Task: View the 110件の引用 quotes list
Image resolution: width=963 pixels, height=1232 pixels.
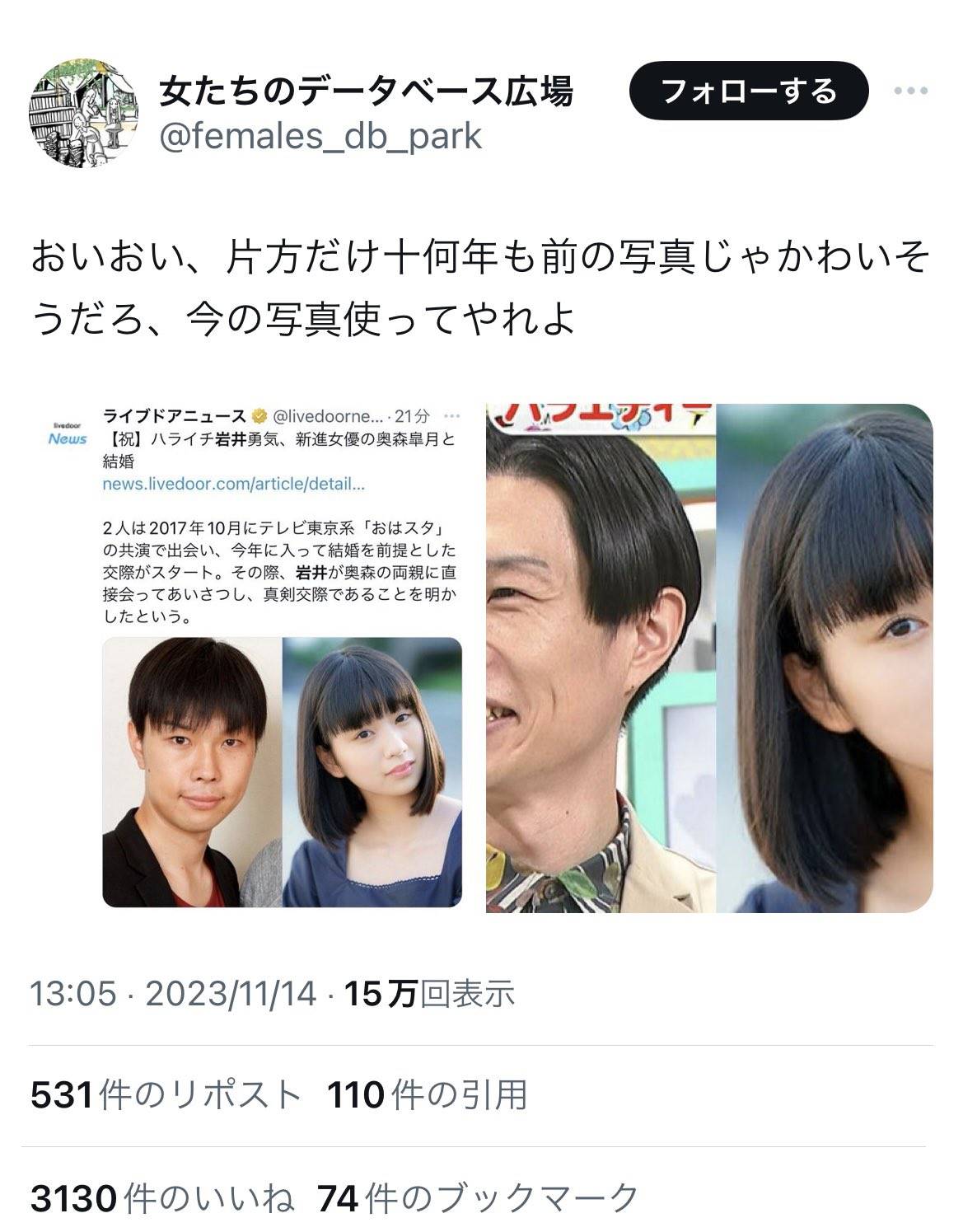Action: 427,1095
